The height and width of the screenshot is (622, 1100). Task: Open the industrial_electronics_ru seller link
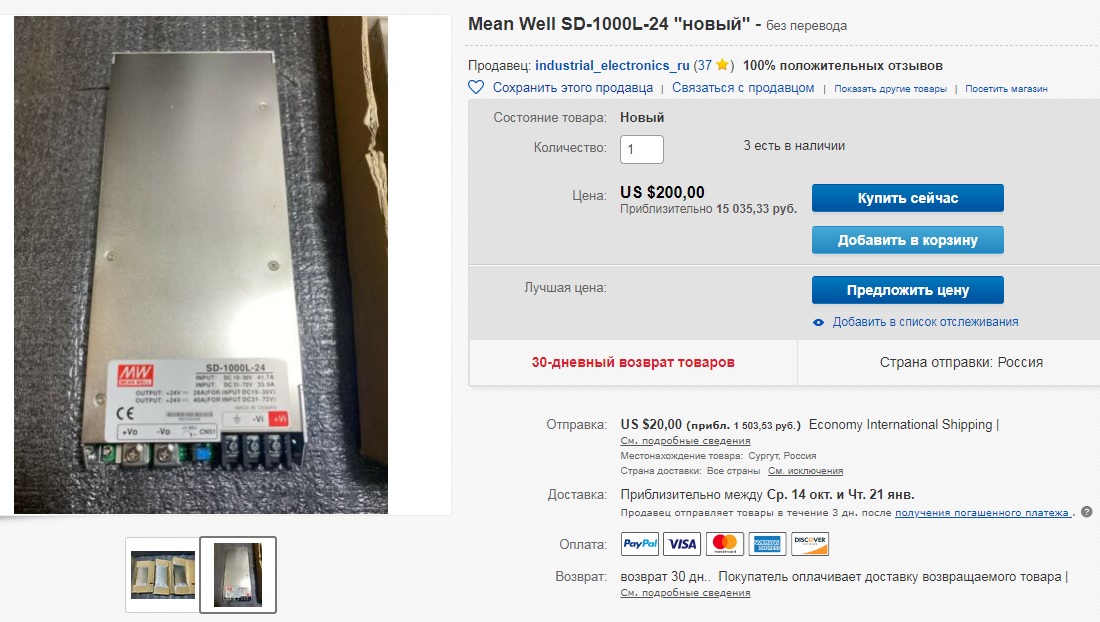(612, 65)
